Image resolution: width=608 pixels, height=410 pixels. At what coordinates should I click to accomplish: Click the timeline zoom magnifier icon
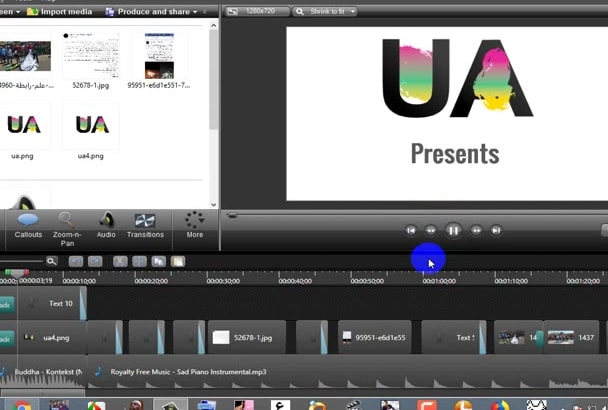(x=52, y=261)
